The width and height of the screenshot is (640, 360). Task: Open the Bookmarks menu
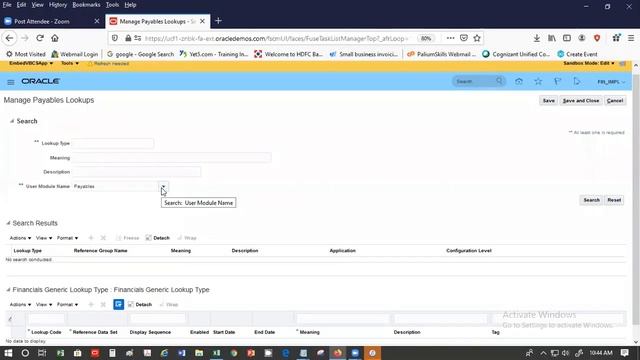[86, 5]
